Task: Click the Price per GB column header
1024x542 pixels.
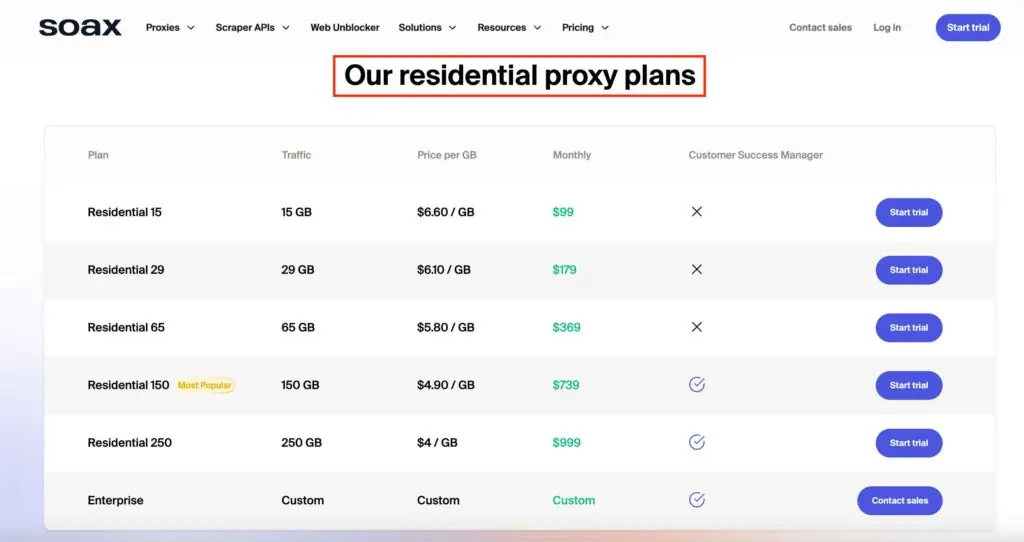Action: pyautogui.click(x=447, y=155)
